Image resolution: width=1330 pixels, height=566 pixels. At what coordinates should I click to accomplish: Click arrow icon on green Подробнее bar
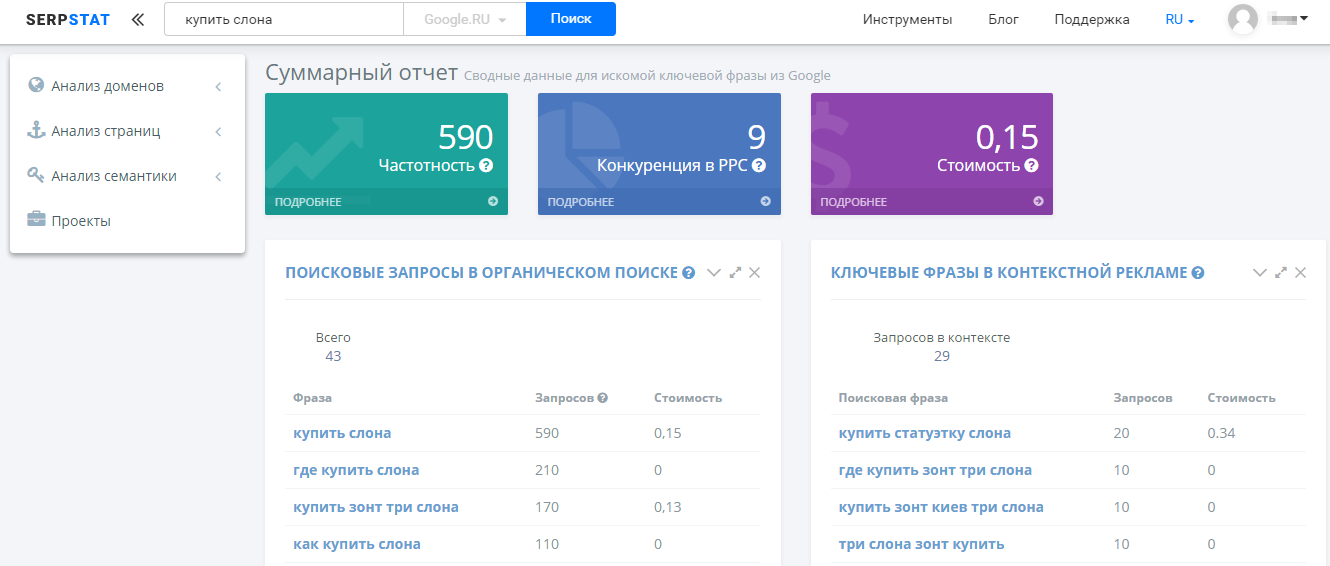tap(493, 201)
